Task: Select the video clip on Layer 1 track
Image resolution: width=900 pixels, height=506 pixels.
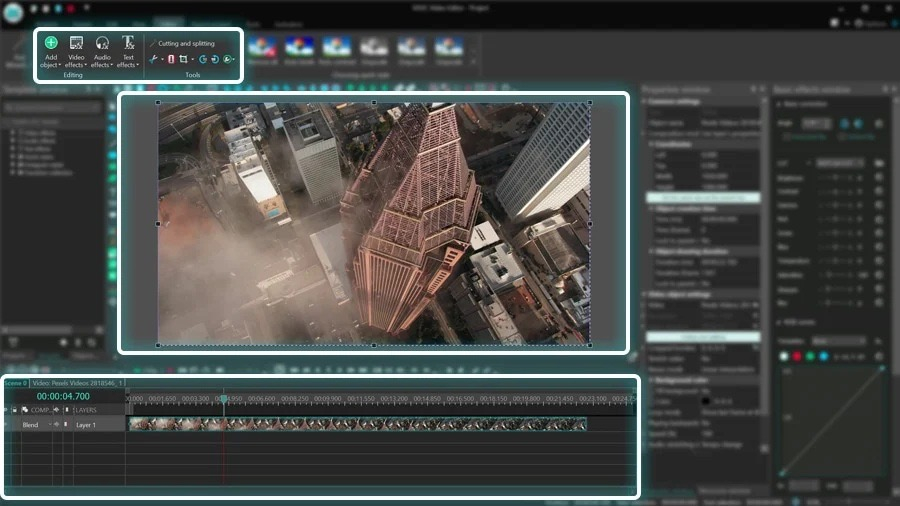Action: tap(358, 424)
